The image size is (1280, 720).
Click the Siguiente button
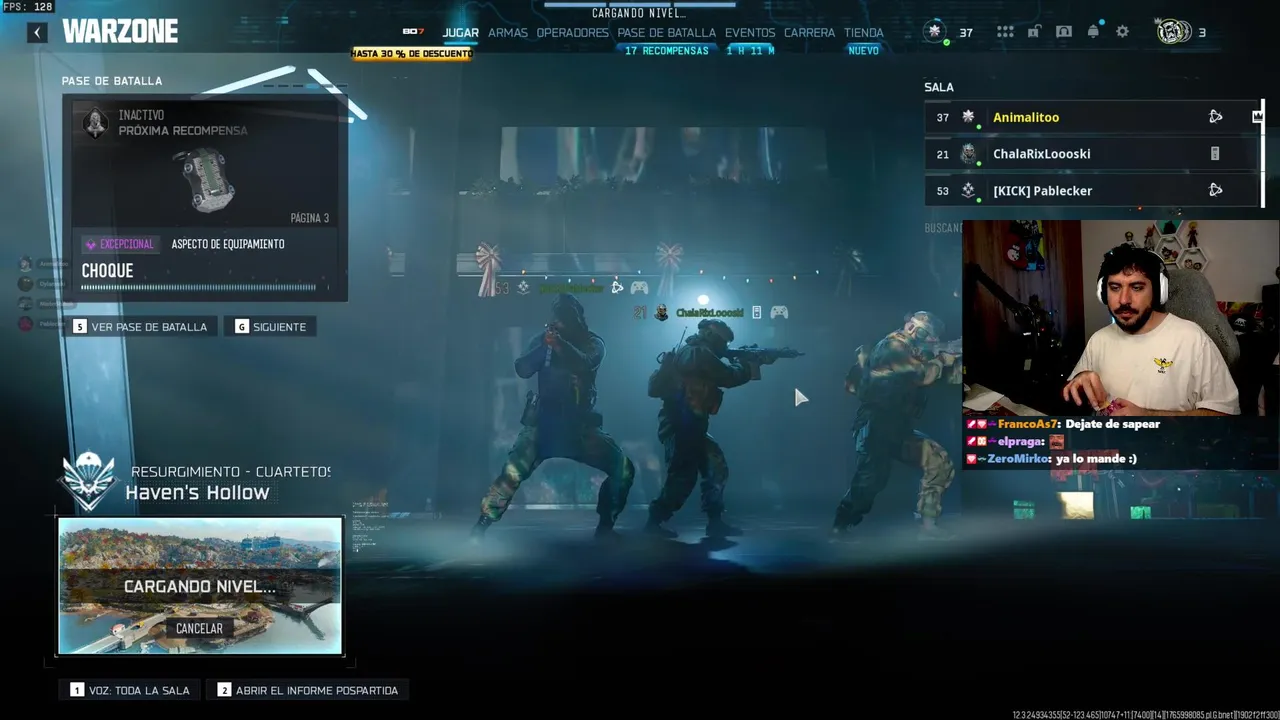(x=271, y=327)
